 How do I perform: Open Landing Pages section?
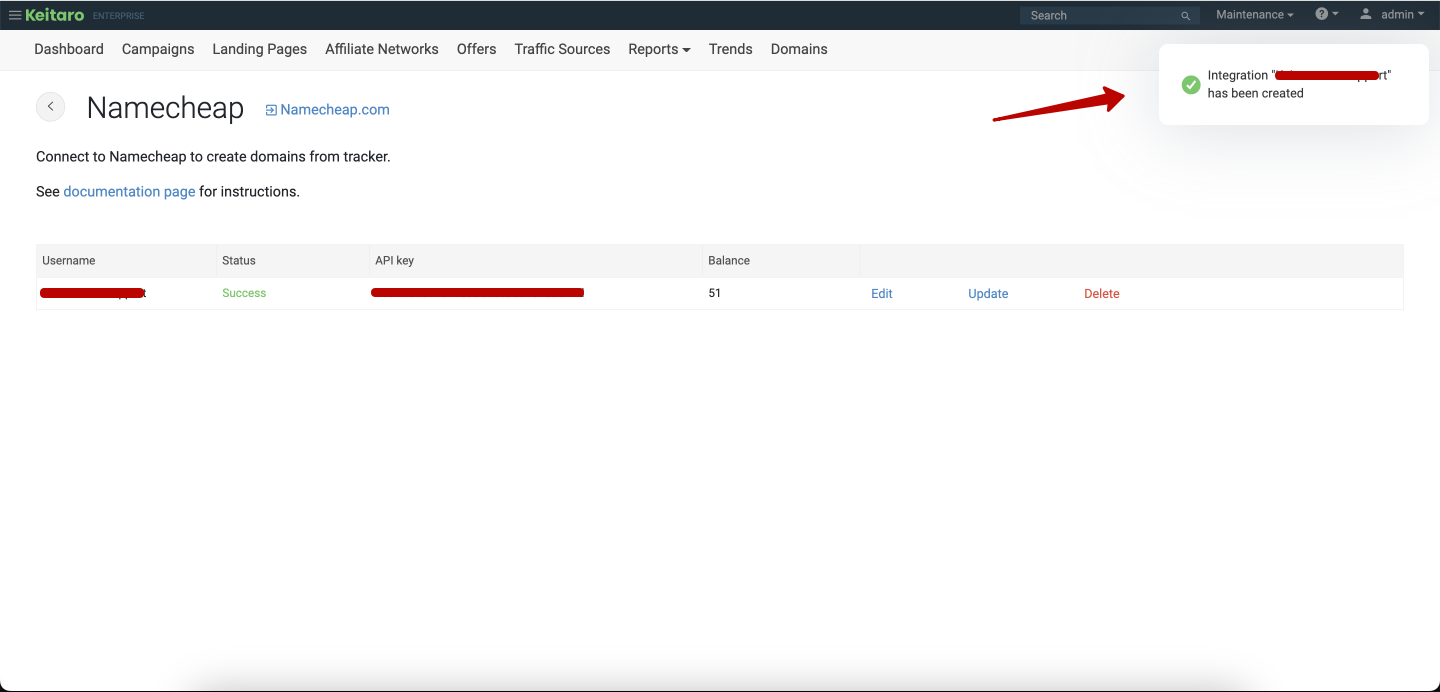coord(260,49)
